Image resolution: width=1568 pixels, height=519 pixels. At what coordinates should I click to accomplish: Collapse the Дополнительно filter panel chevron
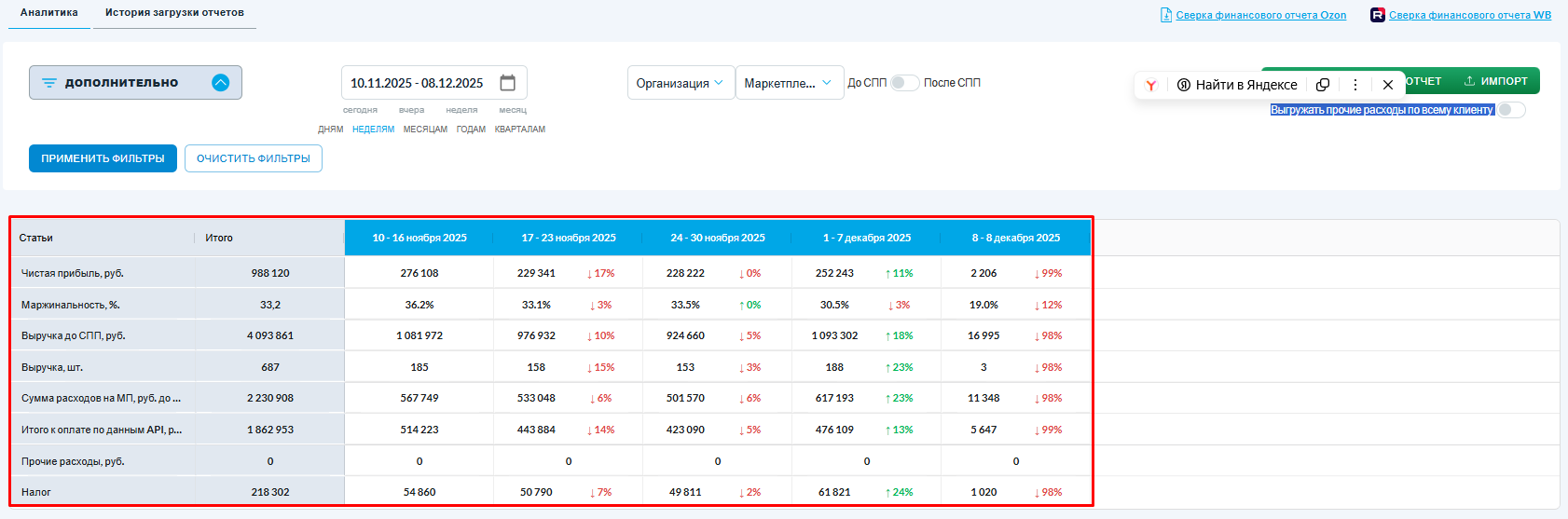coord(220,83)
